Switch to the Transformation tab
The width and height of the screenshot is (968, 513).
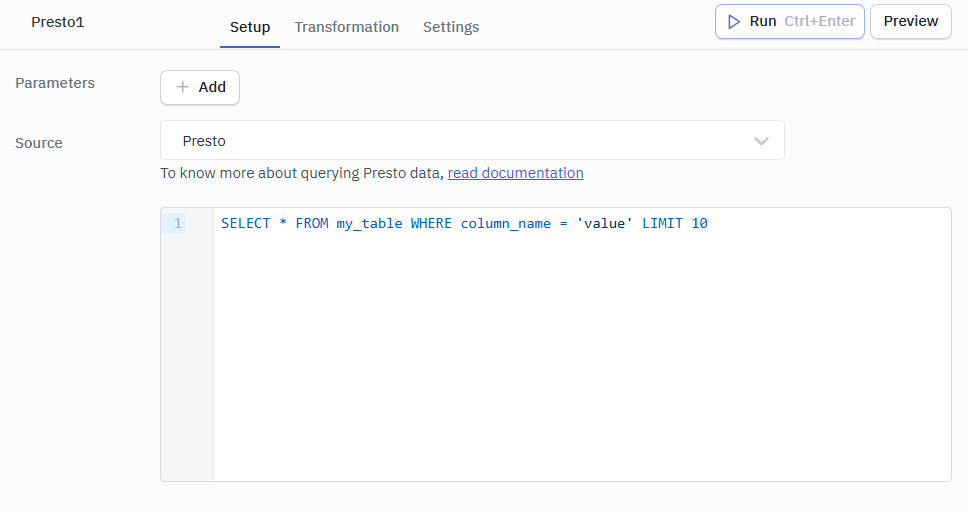[x=346, y=27]
